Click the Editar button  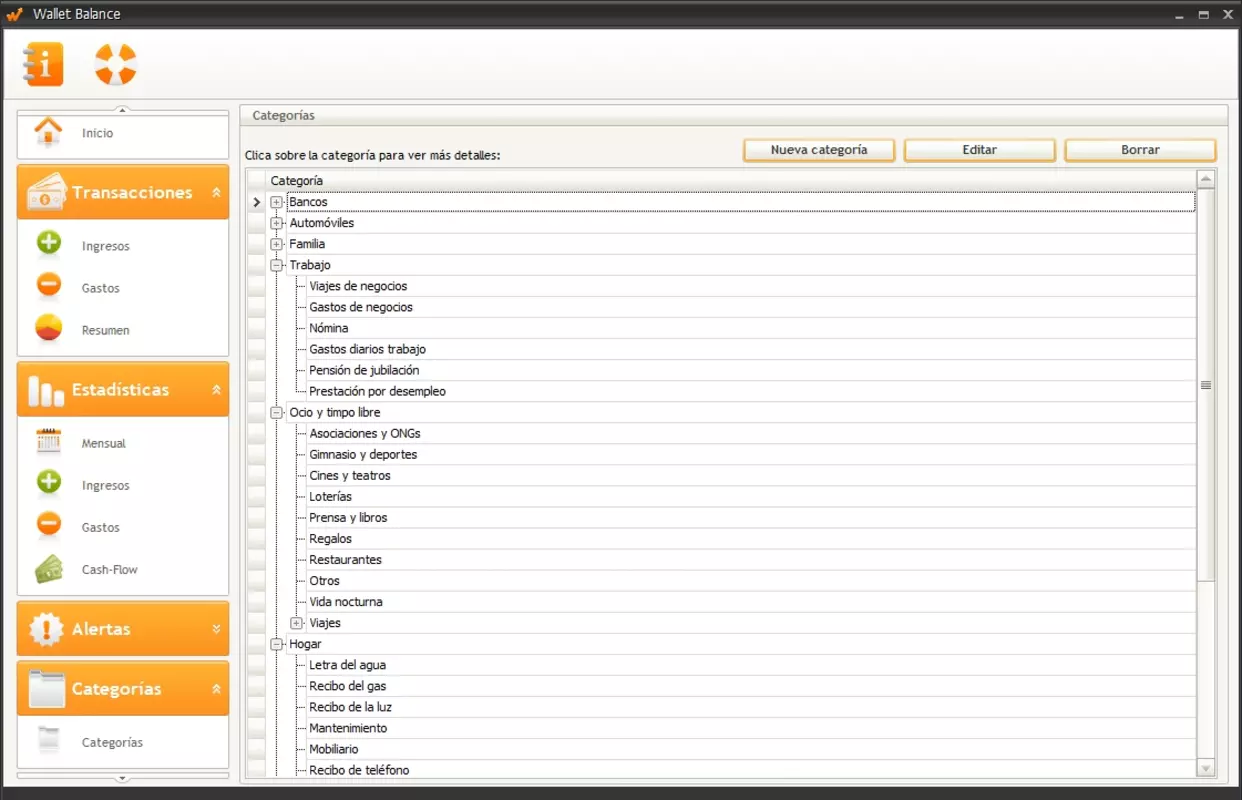tap(980, 150)
